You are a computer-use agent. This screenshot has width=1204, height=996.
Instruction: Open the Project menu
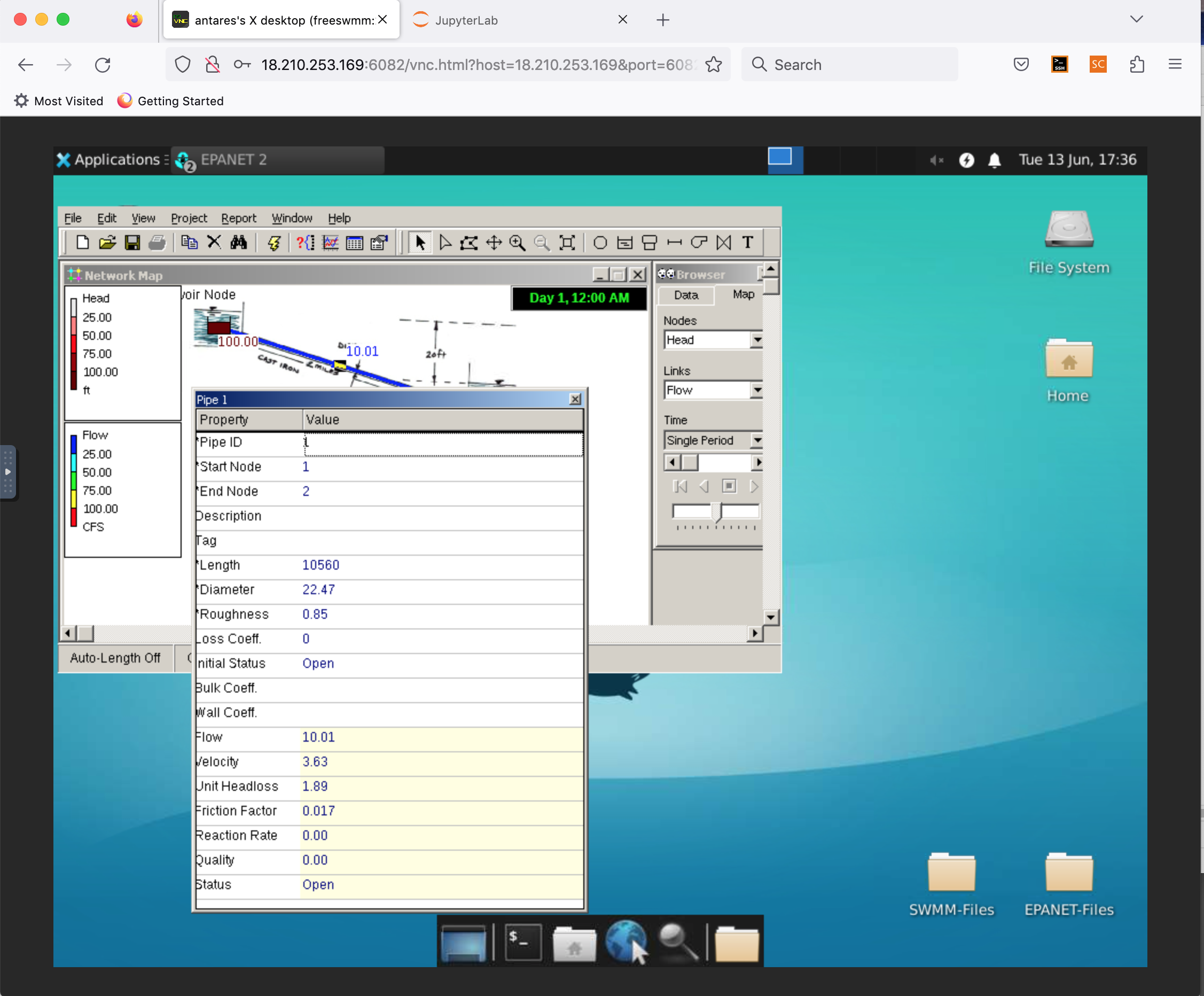(x=189, y=218)
